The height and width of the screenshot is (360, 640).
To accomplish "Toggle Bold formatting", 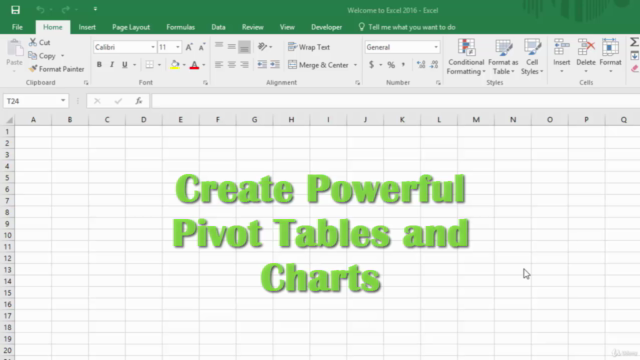I will point(99,64).
